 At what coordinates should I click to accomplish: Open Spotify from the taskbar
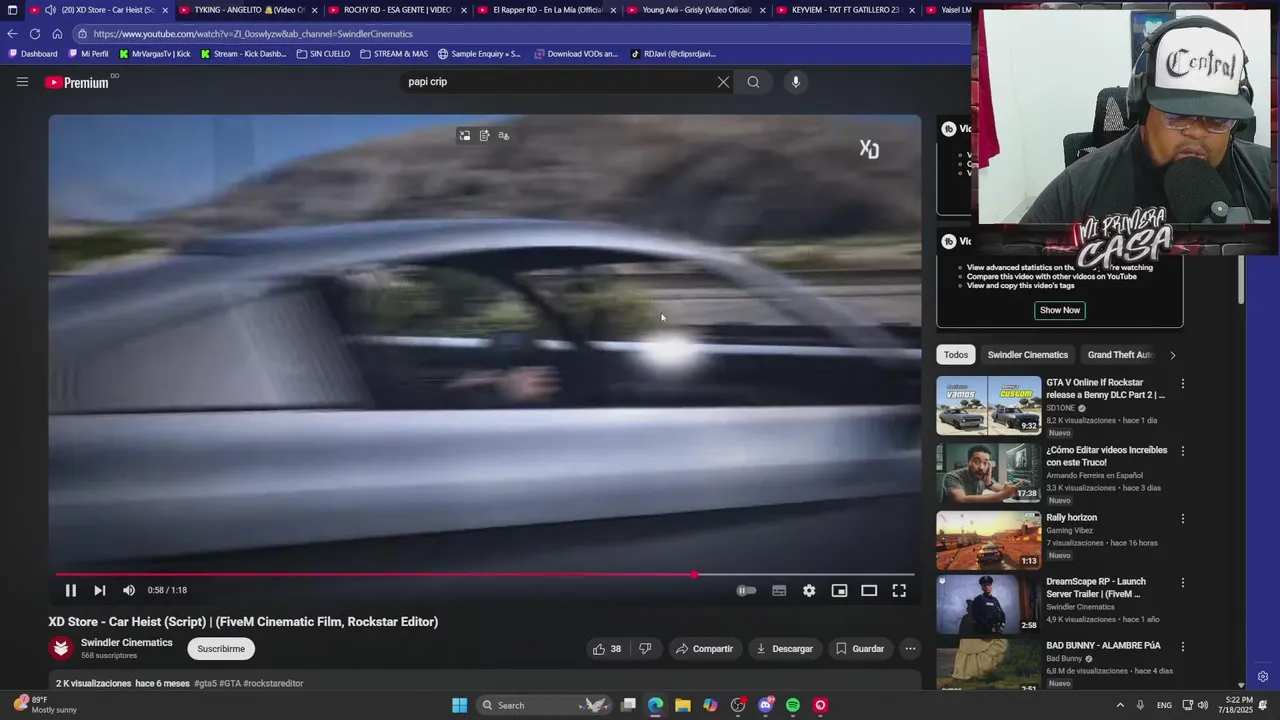[793, 705]
